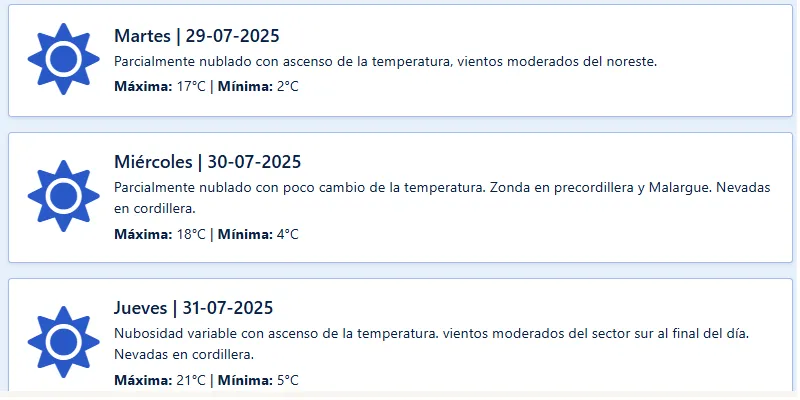Click the Martes description about vientos del noreste
The width and height of the screenshot is (800, 400).
point(385,62)
